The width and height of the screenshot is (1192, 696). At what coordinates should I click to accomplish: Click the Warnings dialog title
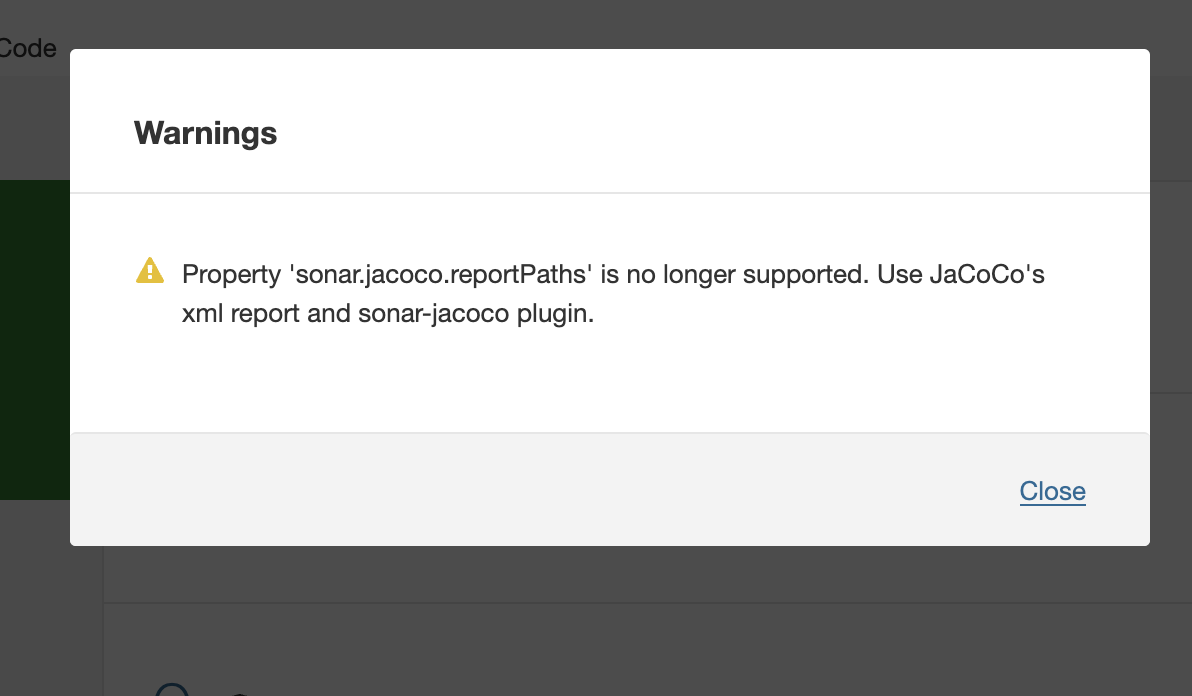coord(205,133)
